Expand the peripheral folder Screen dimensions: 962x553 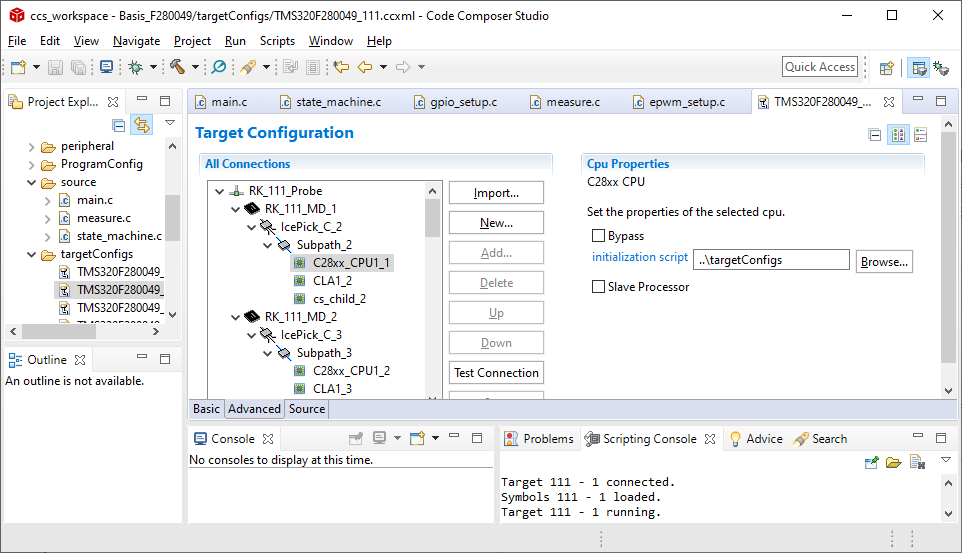[x=32, y=147]
